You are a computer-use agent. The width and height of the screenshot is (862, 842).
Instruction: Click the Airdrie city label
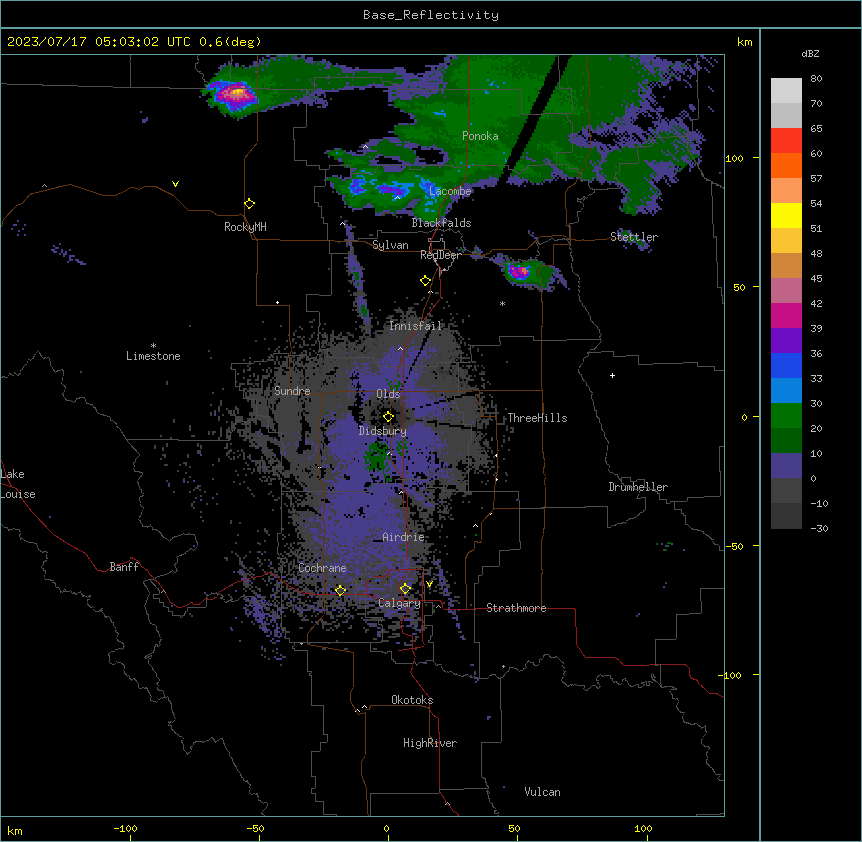coord(404,537)
